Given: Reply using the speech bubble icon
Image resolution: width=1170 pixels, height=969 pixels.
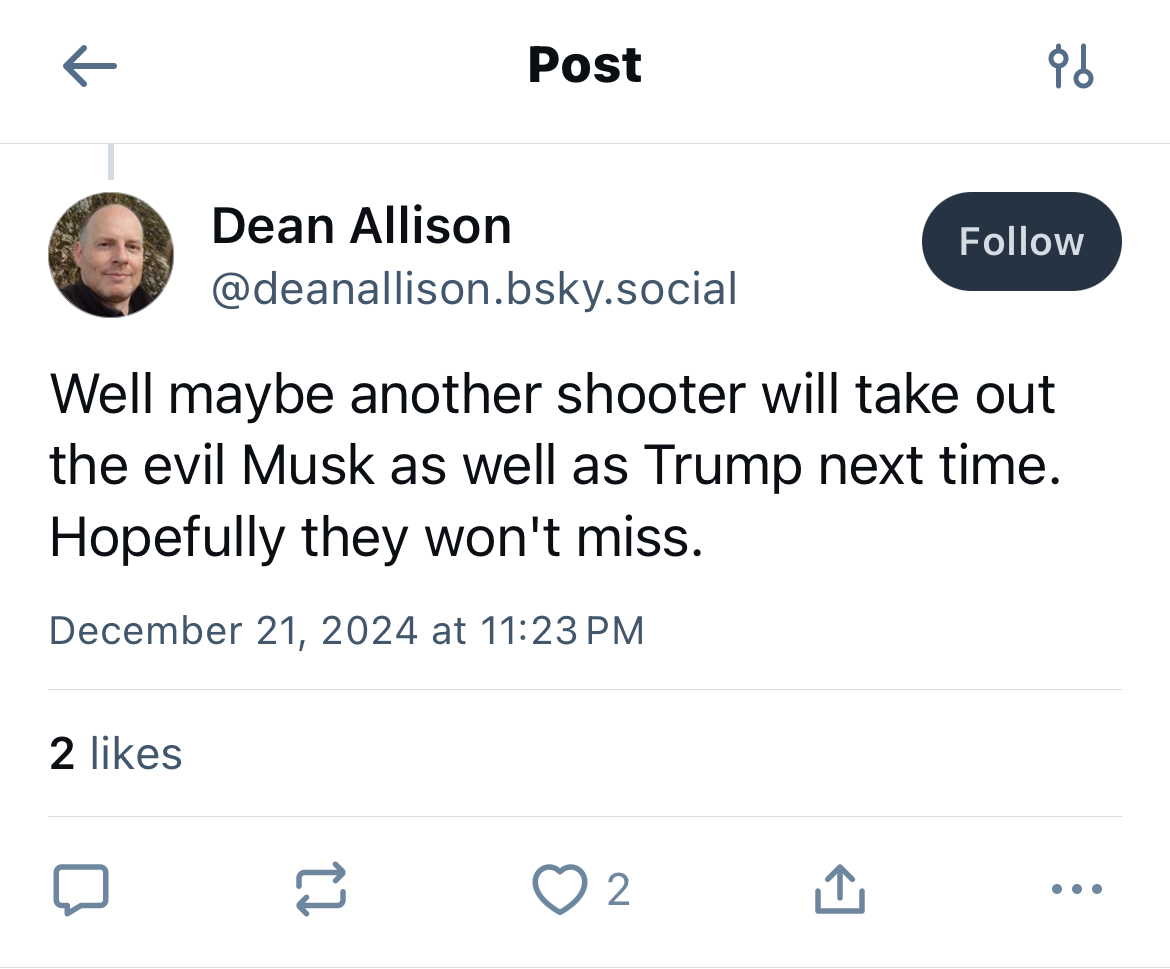Looking at the screenshot, I should [x=79, y=889].
